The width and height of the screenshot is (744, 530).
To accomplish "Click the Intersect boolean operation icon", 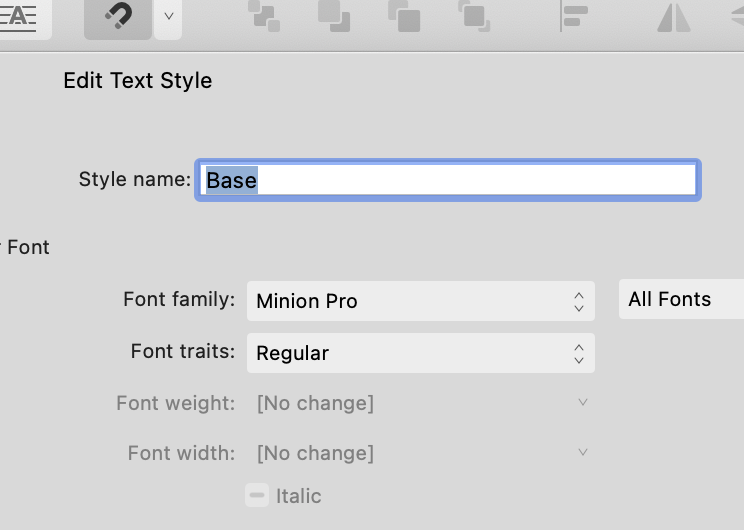I will (x=404, y=17).
